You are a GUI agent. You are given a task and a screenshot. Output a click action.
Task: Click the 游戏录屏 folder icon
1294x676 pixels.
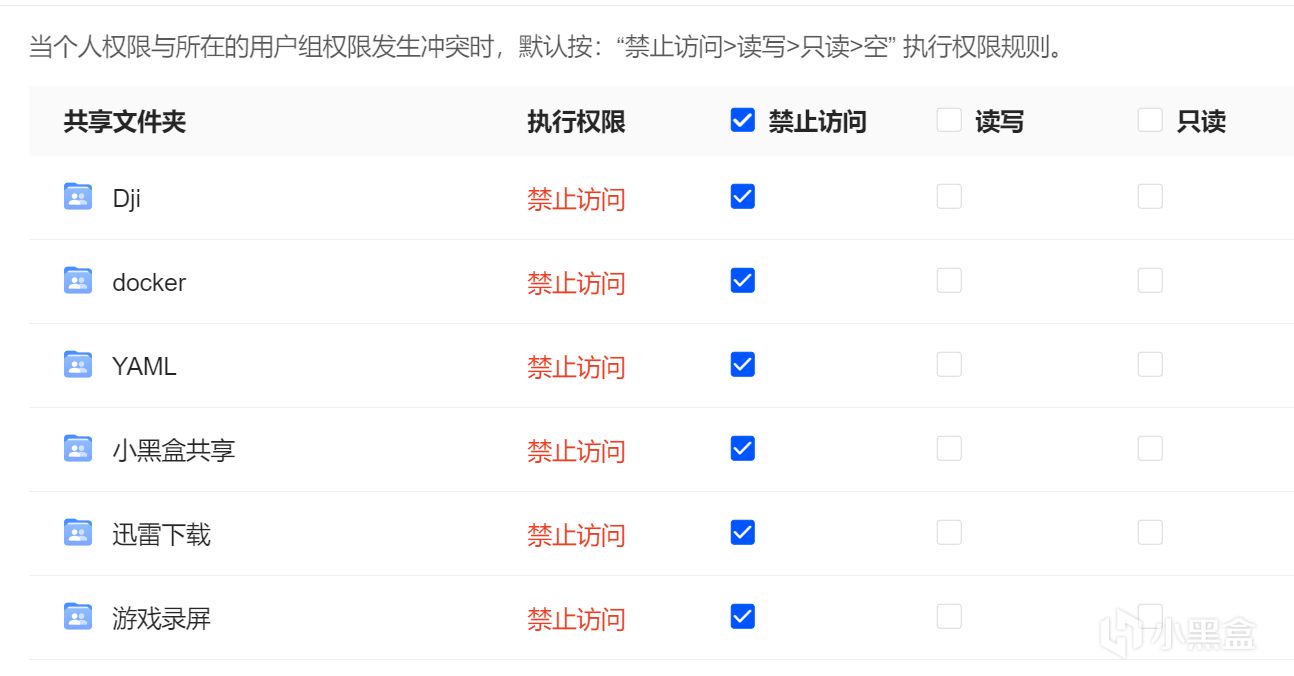tap(78, 617)
